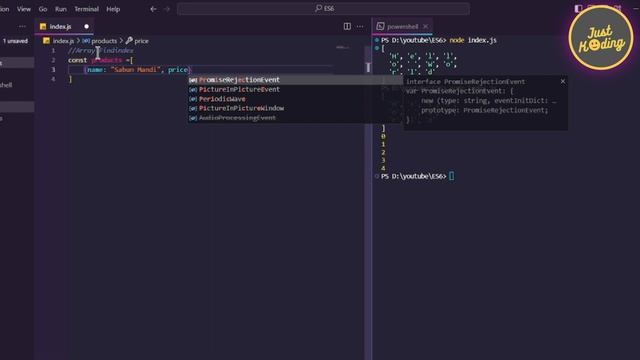This screenshot has height=360, width=640.
Task: Click the const keyword on line 2
Action: pyautogui.click(x=78, y=60)
